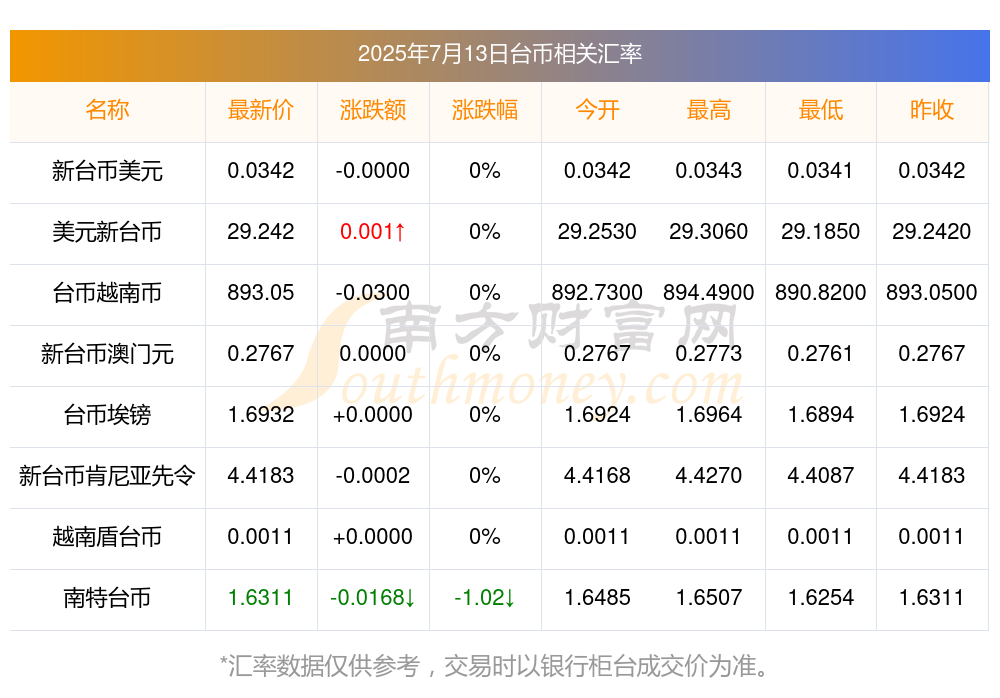Click the low value 1.6254
The image size is (1000, 698).
[x=821, y=598]
